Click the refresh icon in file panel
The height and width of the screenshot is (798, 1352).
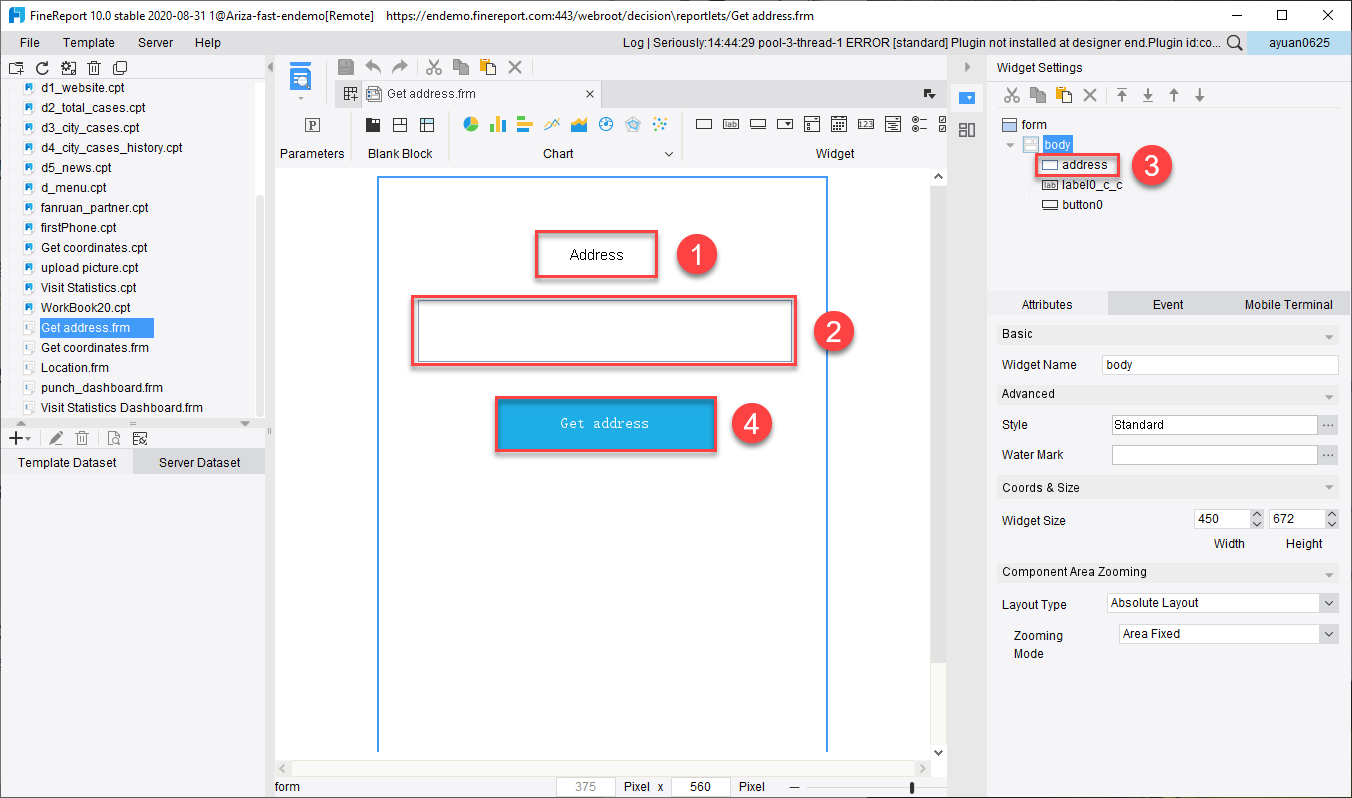tap(42, 68)
